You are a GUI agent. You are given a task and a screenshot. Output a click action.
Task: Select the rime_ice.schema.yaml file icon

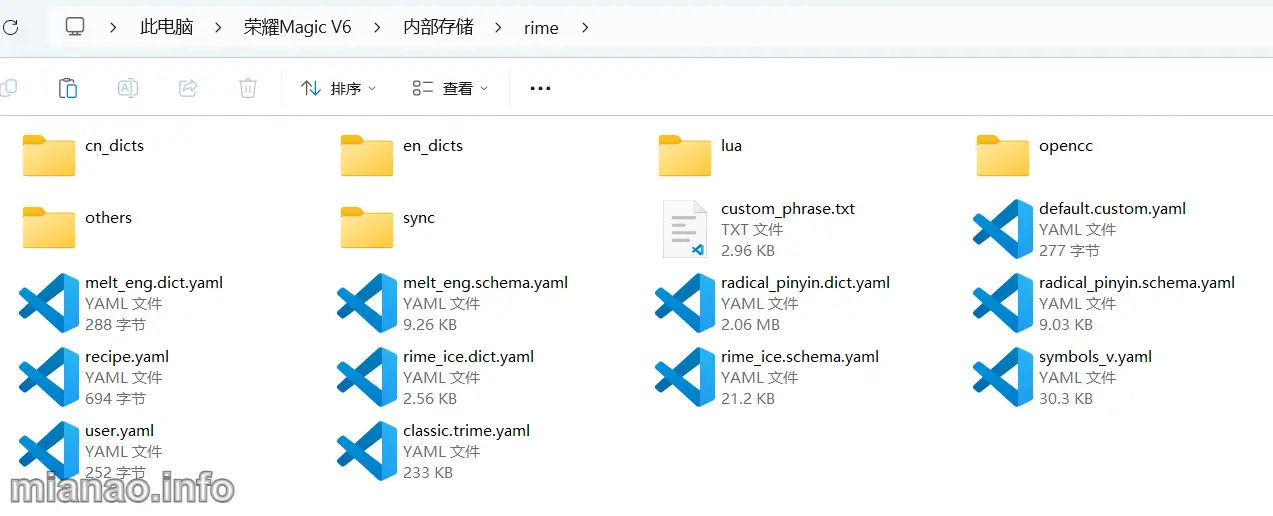tap(685, 377)
